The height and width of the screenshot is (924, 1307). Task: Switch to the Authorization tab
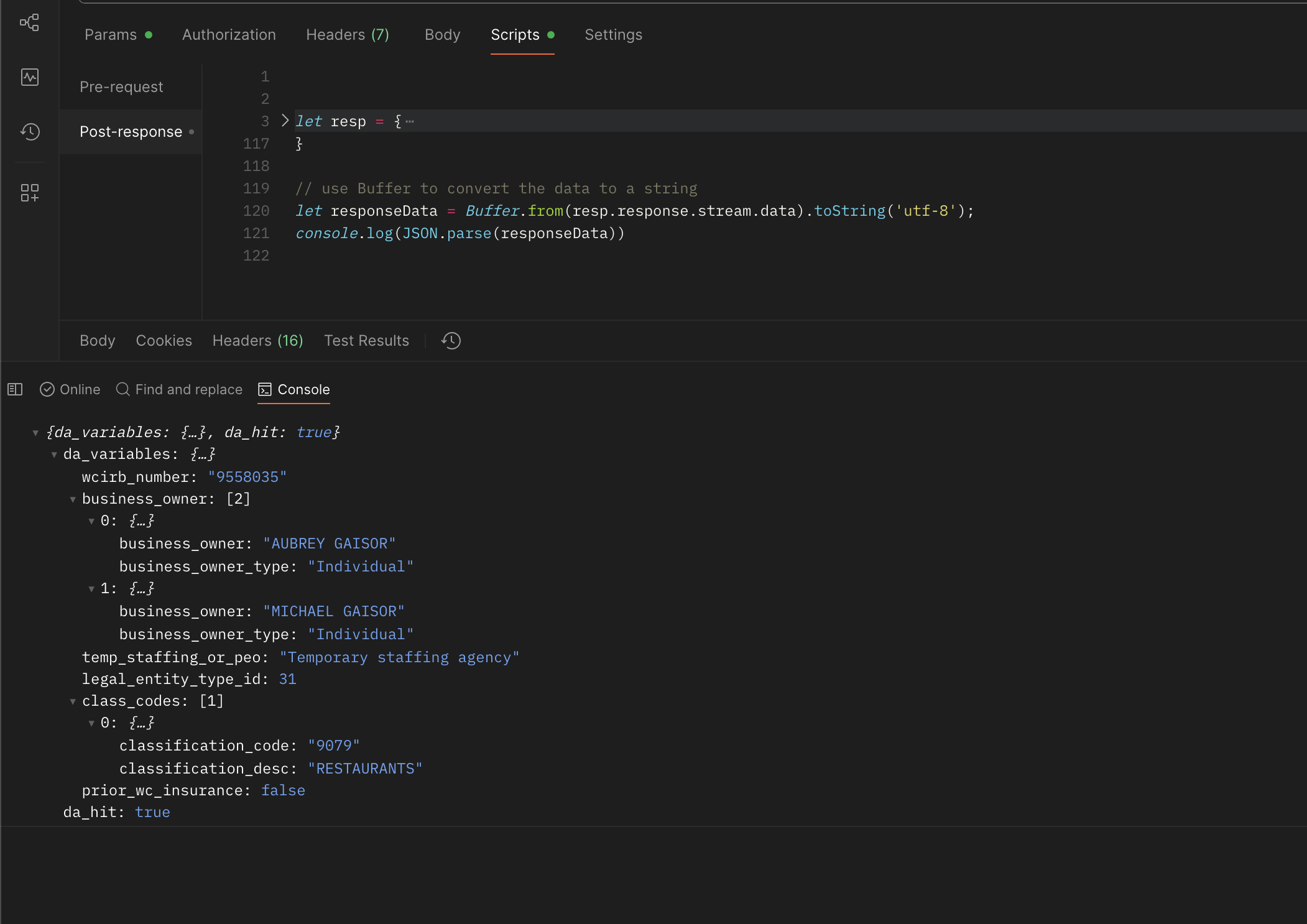click(229, 35)
